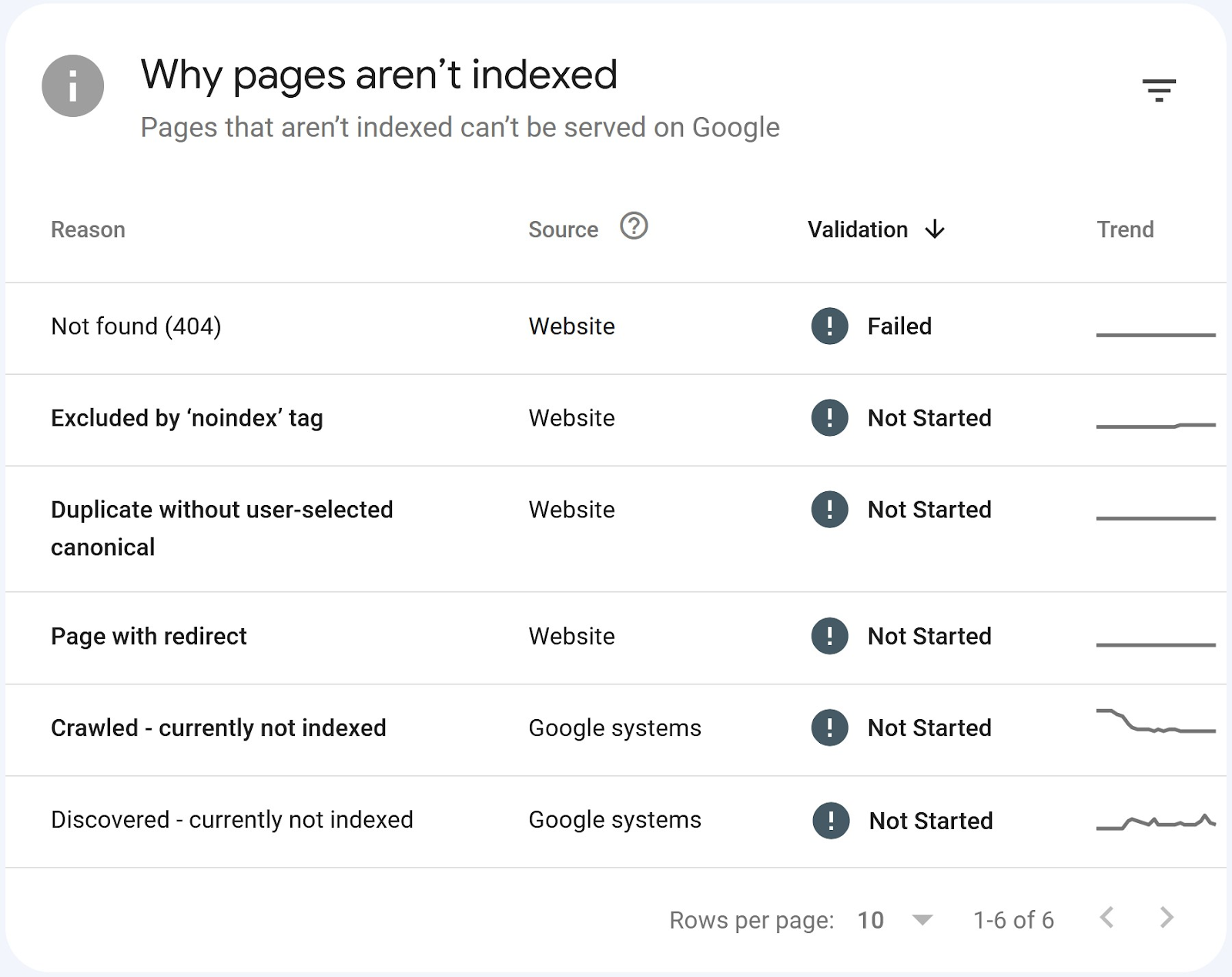Click the Trend column header
Image resolution: width=1232 pixels, height=977 pixels.
coord(1125,229)
